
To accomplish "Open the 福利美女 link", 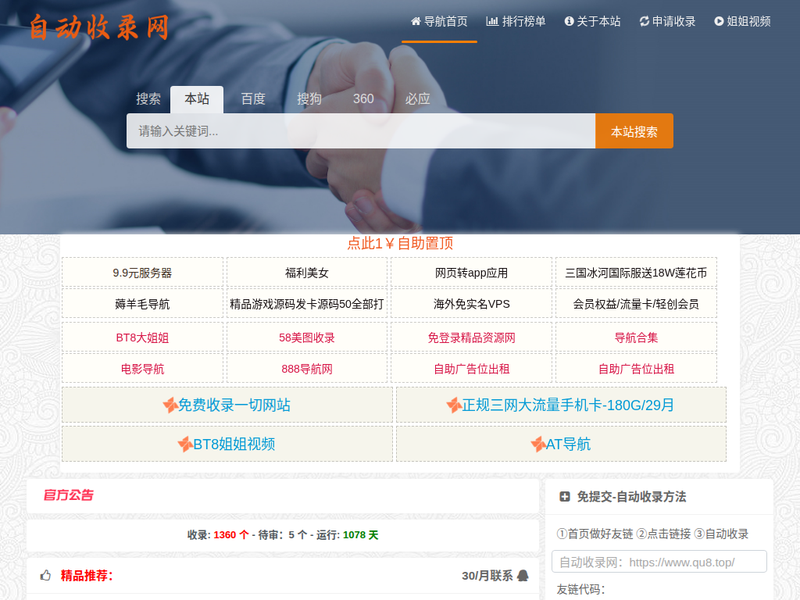I will [x=307, y=273].
